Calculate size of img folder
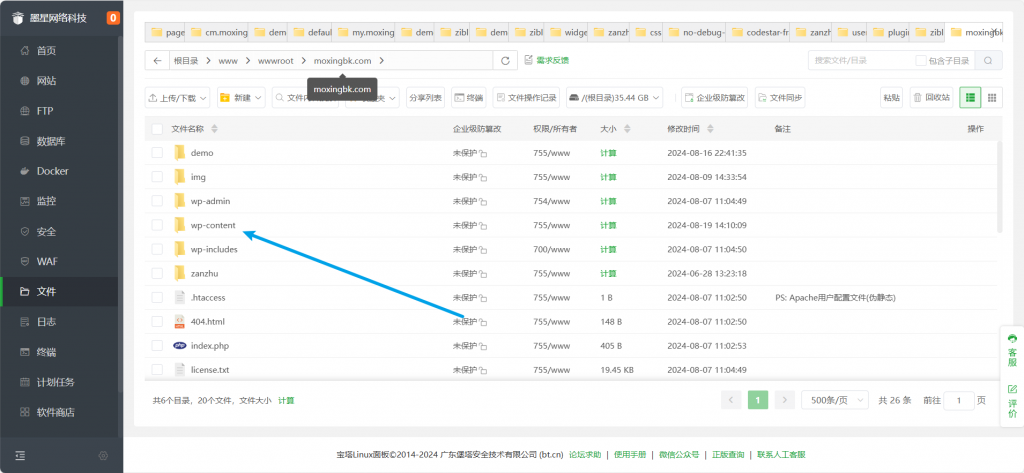The width and height of the screenshot is (1024, 473). pos(608,177)
